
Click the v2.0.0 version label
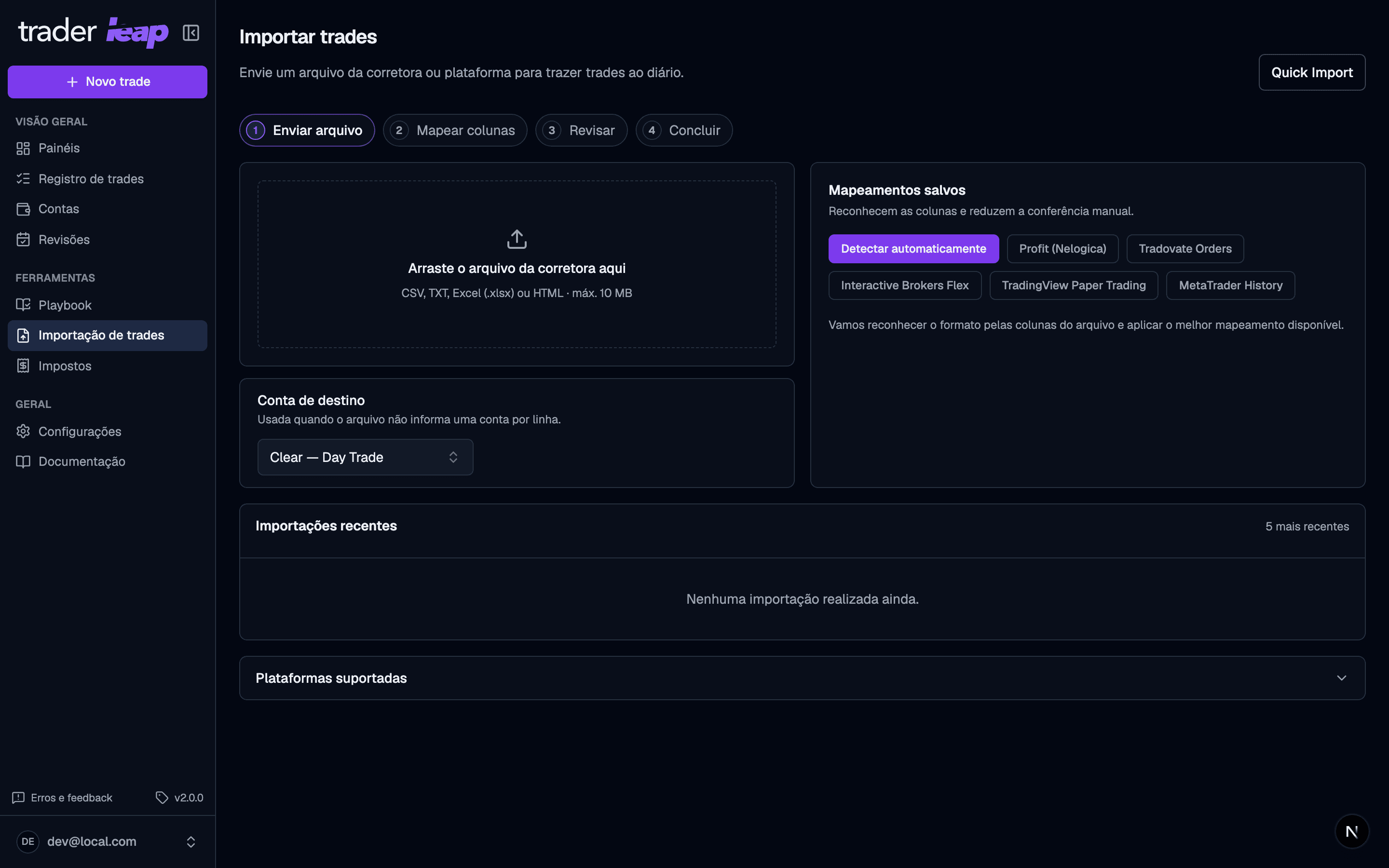click(189, 798)
